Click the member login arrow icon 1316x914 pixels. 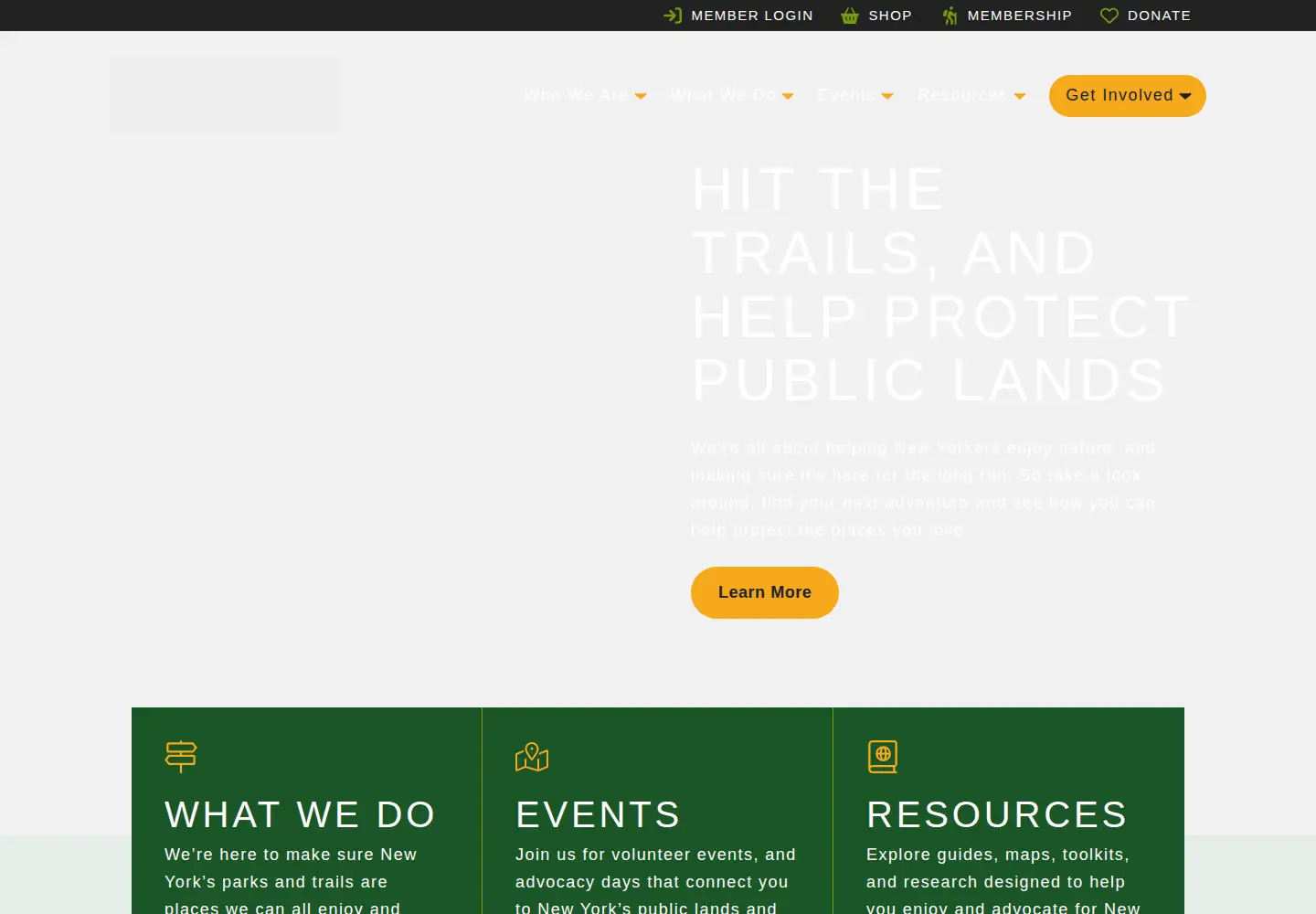(673, 16)
